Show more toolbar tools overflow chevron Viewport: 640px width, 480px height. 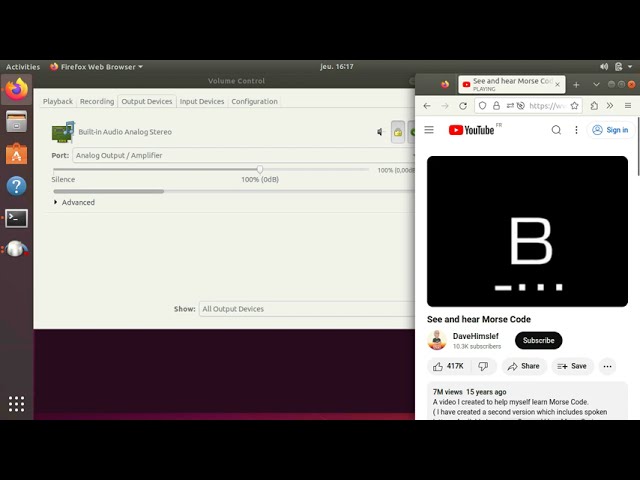click(610, 106)
